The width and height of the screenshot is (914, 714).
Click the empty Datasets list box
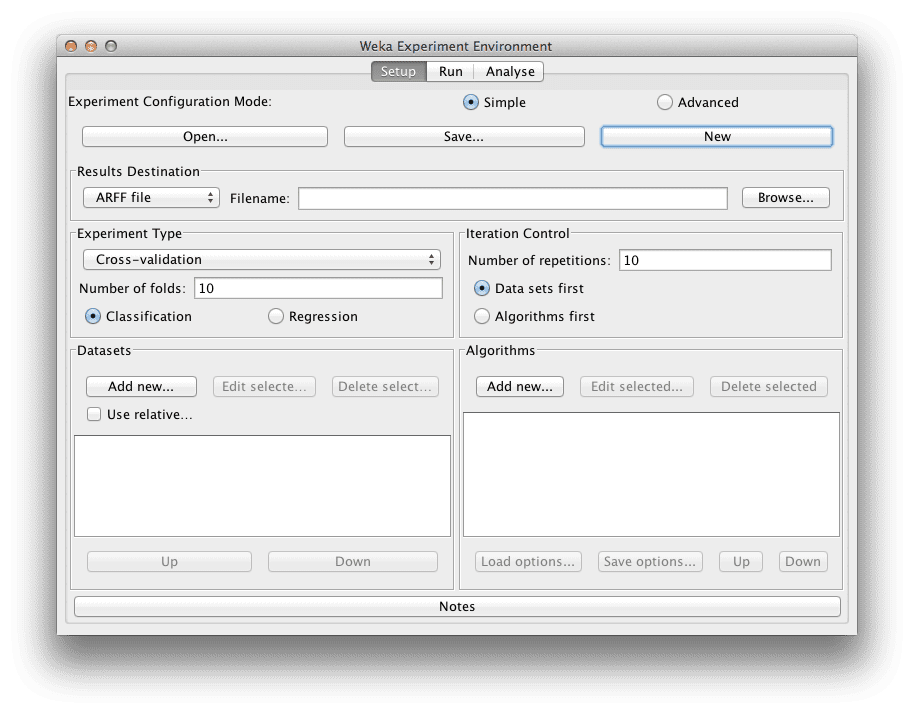pos(262,486)
